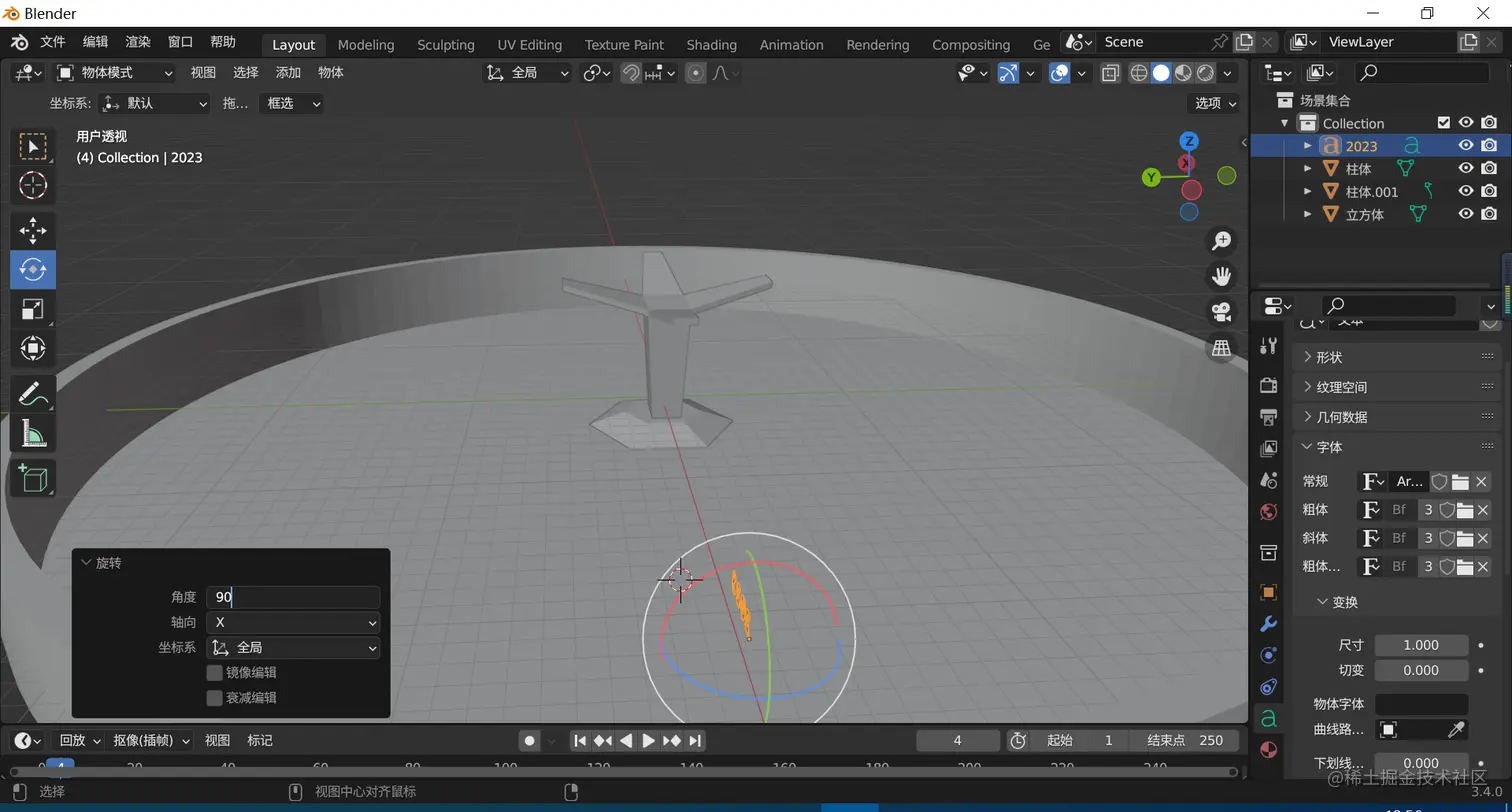
Task: Click the 角度 input field
Action: 293,597
